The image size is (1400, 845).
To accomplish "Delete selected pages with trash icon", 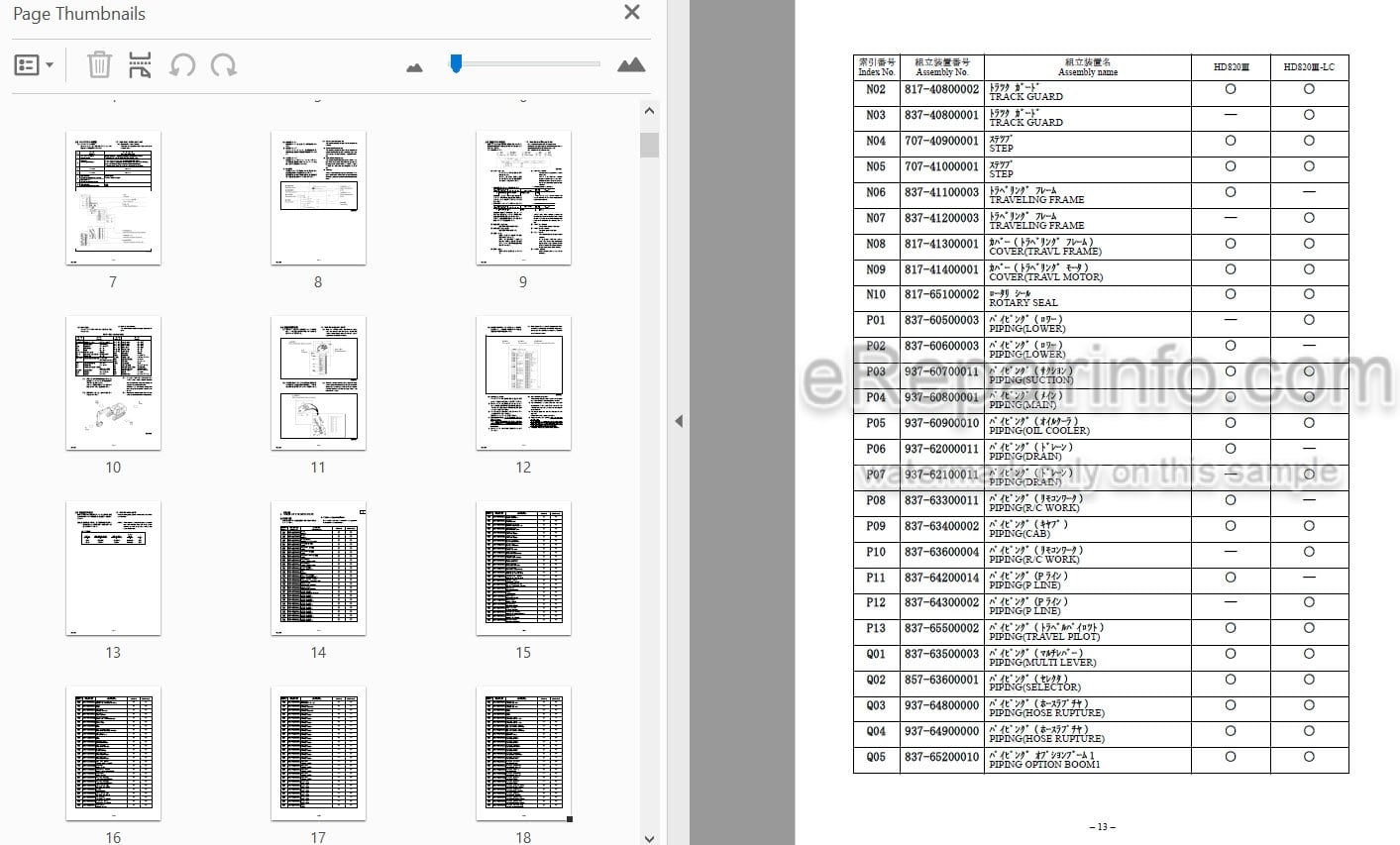I will 99,65.
